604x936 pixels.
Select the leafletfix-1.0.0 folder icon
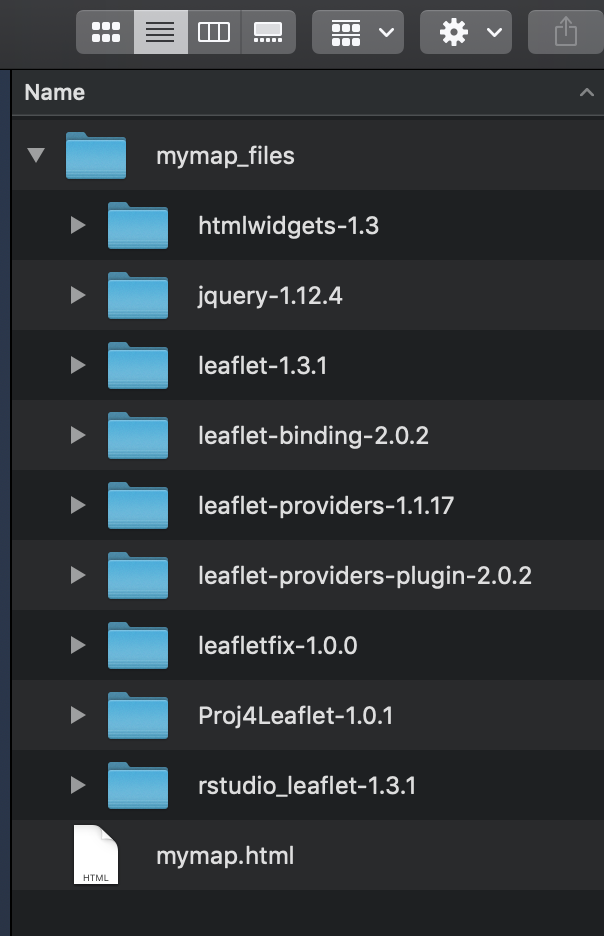[x=138, y=645]
